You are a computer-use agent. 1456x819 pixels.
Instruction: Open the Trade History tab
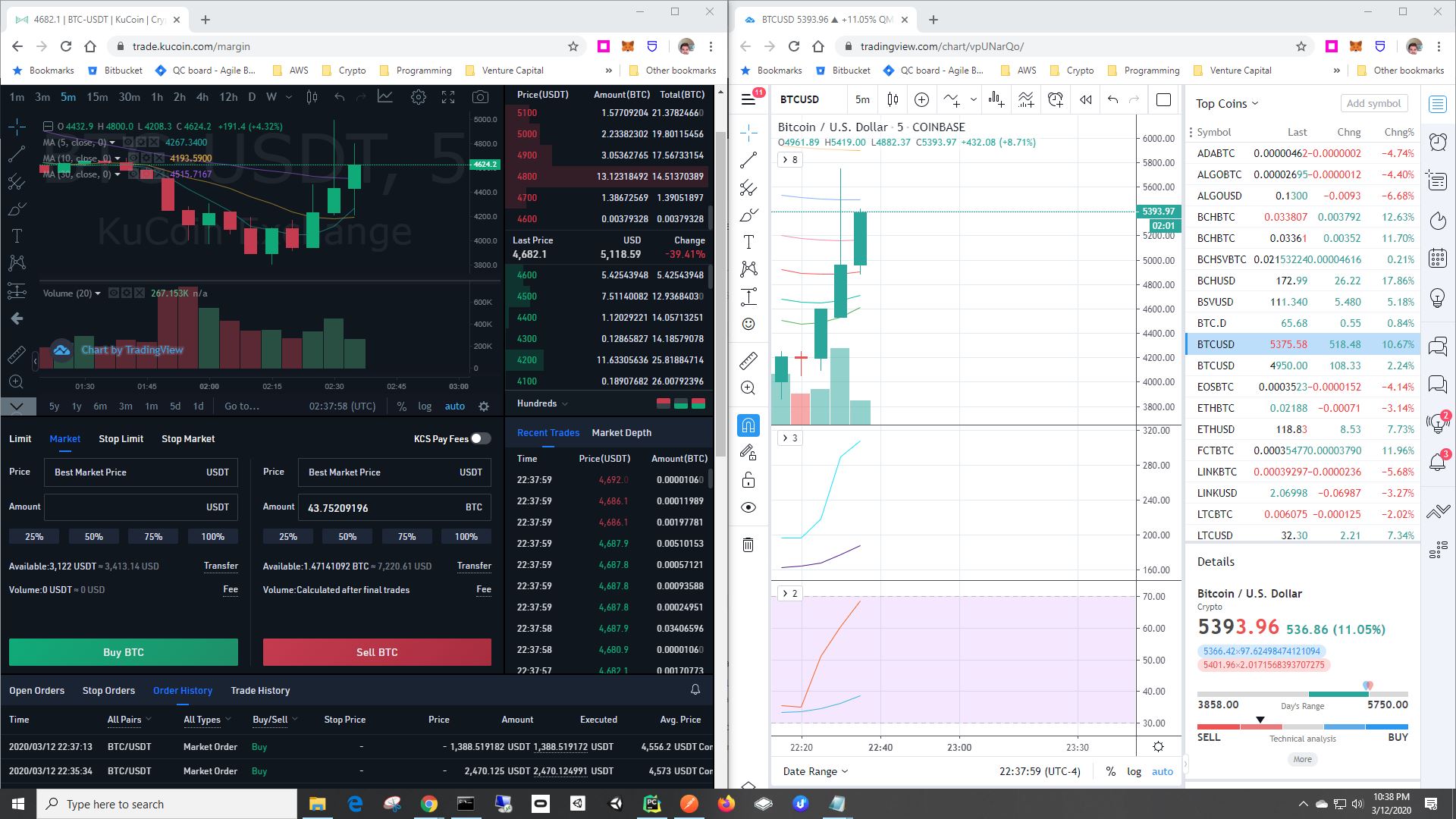point(260,690)
